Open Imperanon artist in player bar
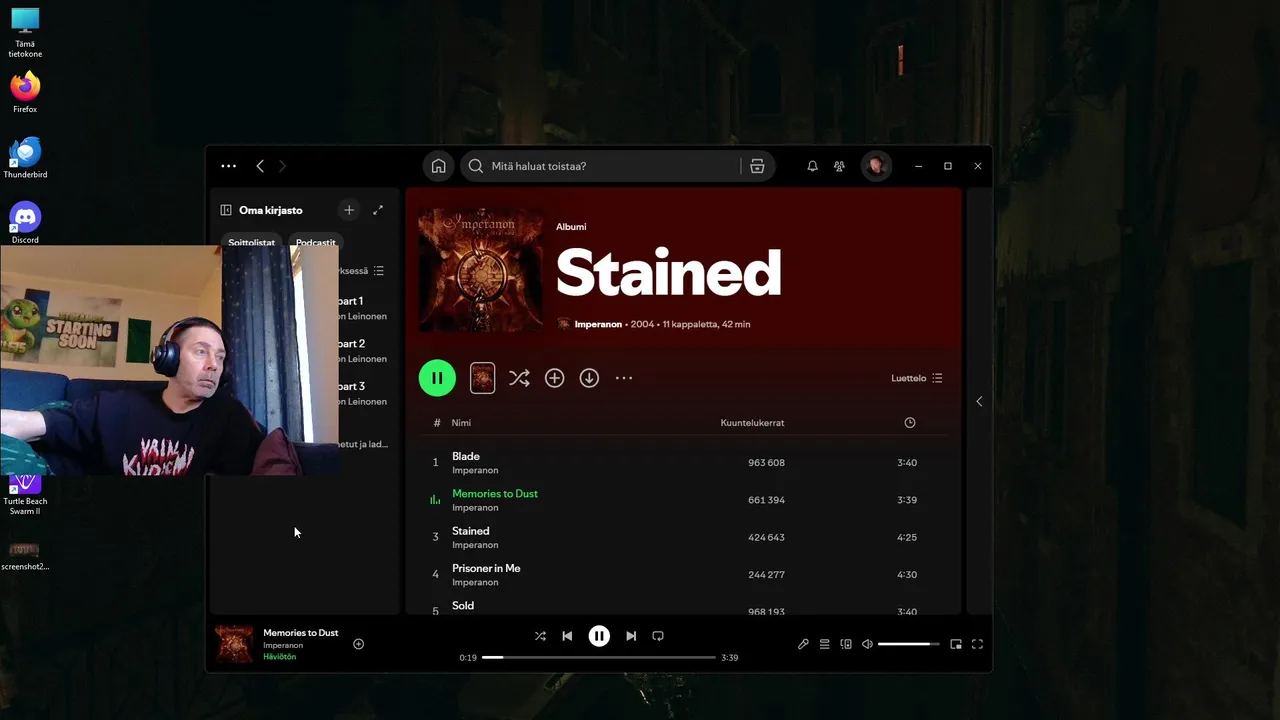 [x=283, y=645]
